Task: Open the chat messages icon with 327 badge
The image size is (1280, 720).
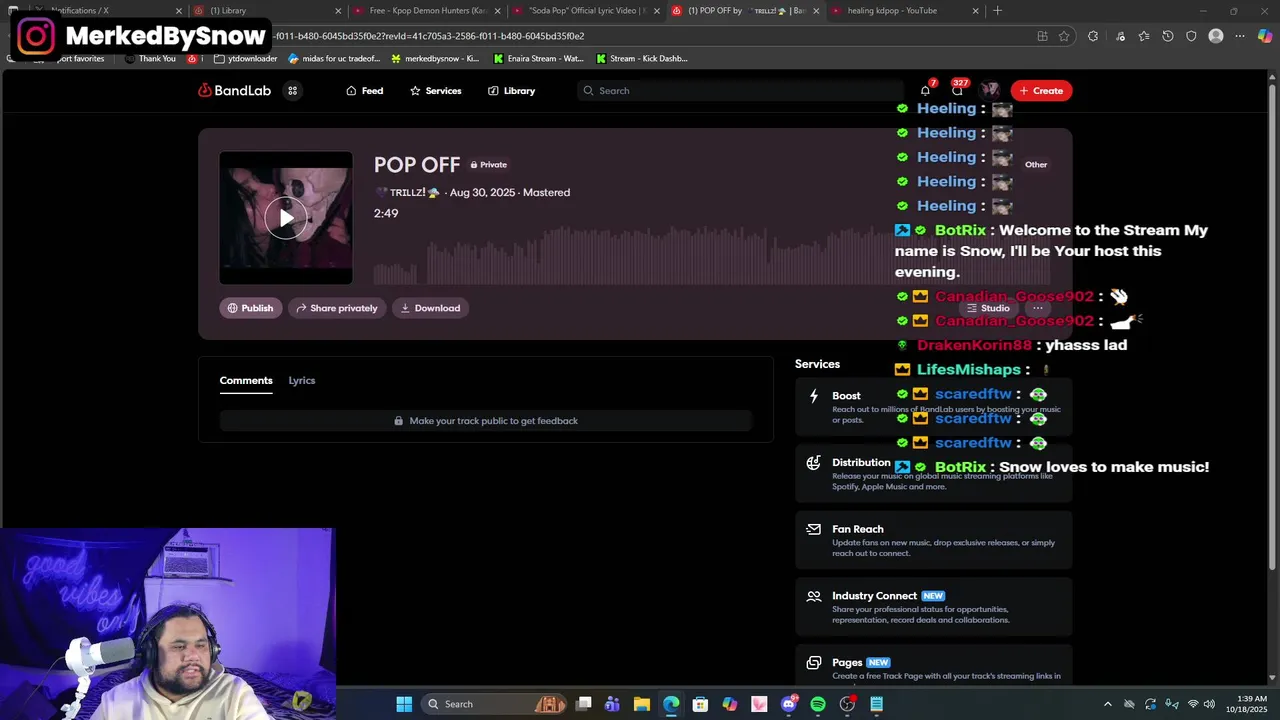Action: pyautogui.click(x=957, y=90)
